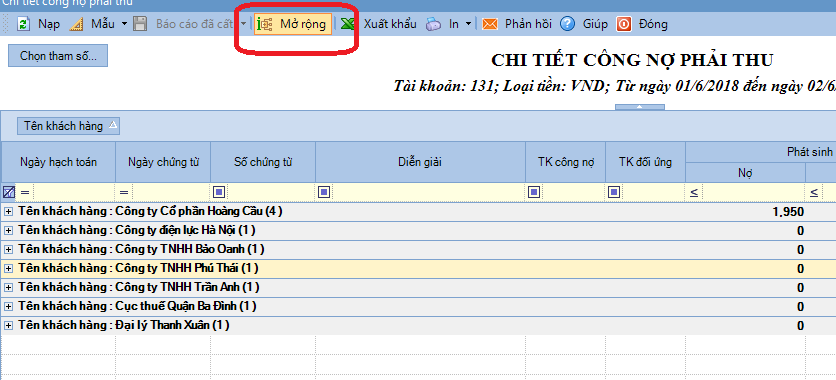Click the In printer icon
Screen dimensions: 836x380
coord(433,24)
